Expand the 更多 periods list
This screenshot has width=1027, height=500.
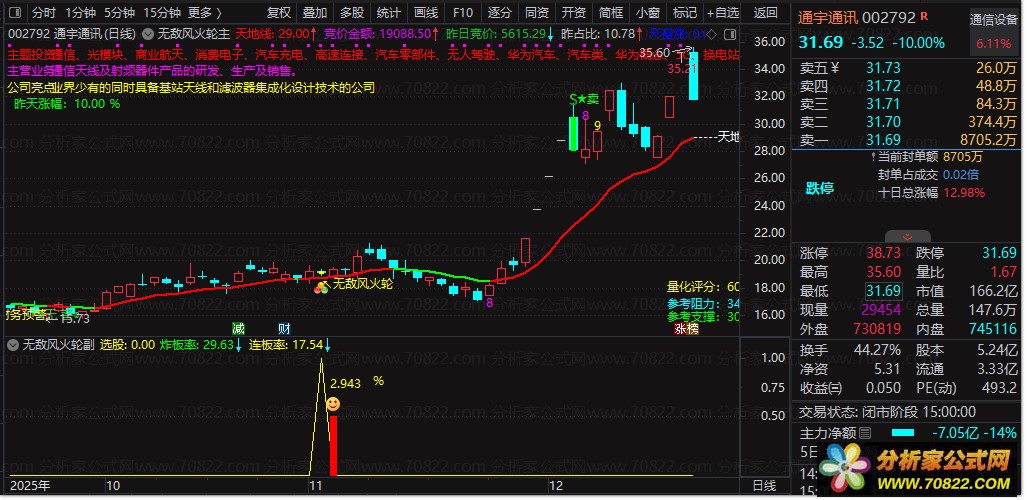pos(205,12)
